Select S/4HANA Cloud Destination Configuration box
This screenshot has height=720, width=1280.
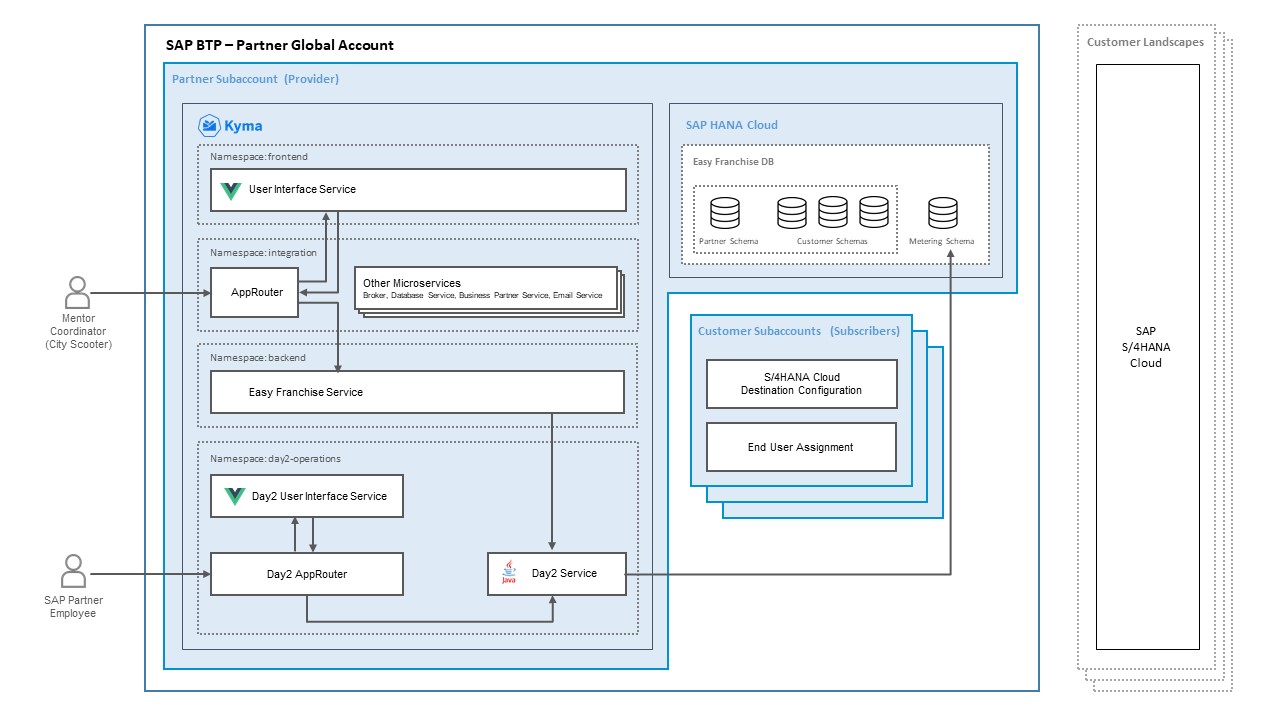tap(801, 384)
